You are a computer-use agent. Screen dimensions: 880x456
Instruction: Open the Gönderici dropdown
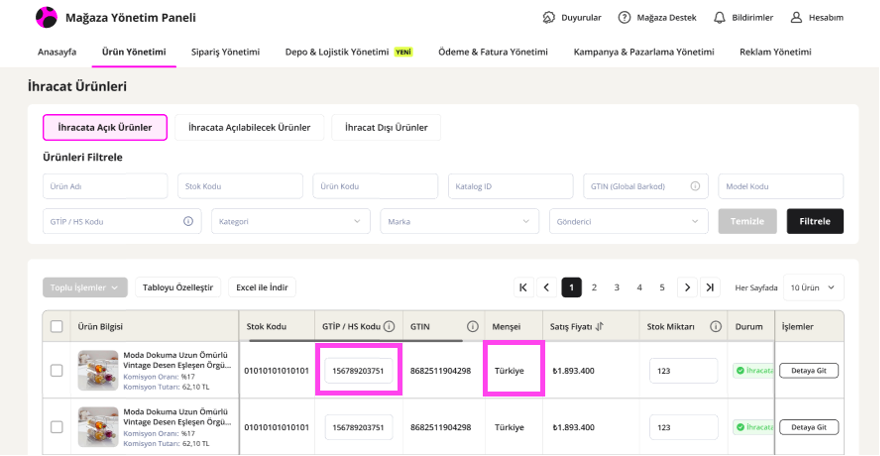[x=629, y=222]
